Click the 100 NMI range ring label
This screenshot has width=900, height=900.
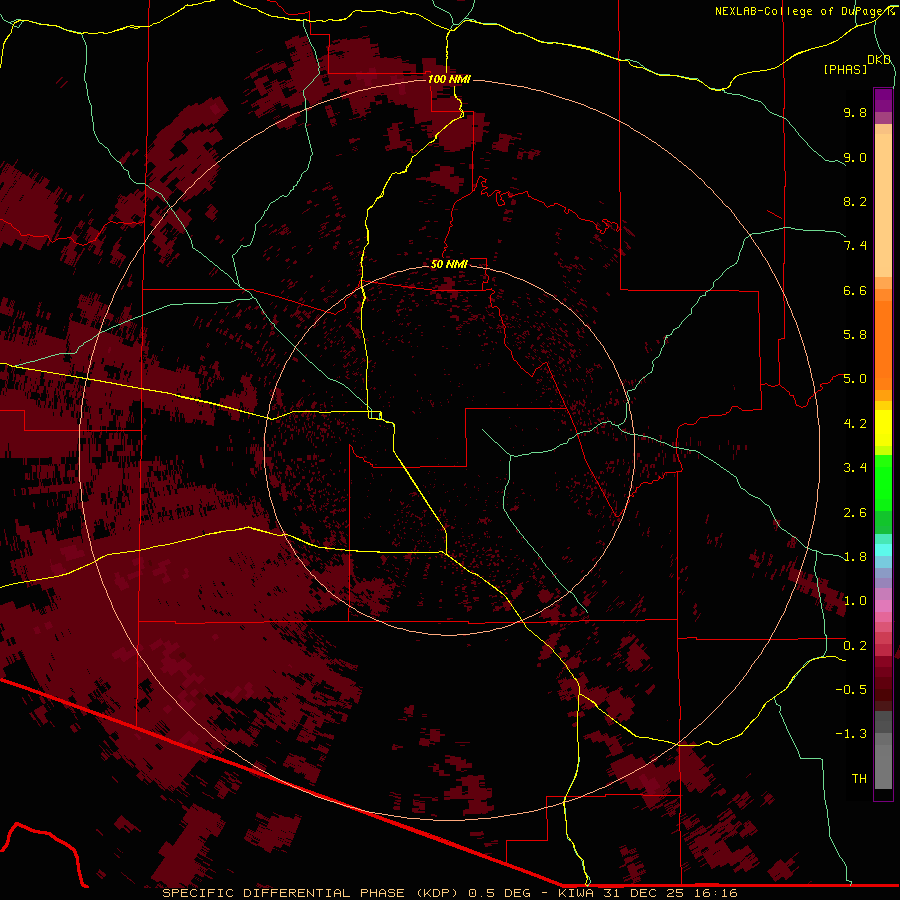coord(449,79)
